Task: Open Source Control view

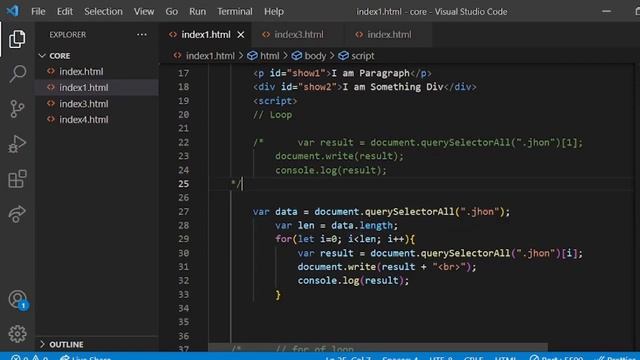Action: click(x=17, y=109)
